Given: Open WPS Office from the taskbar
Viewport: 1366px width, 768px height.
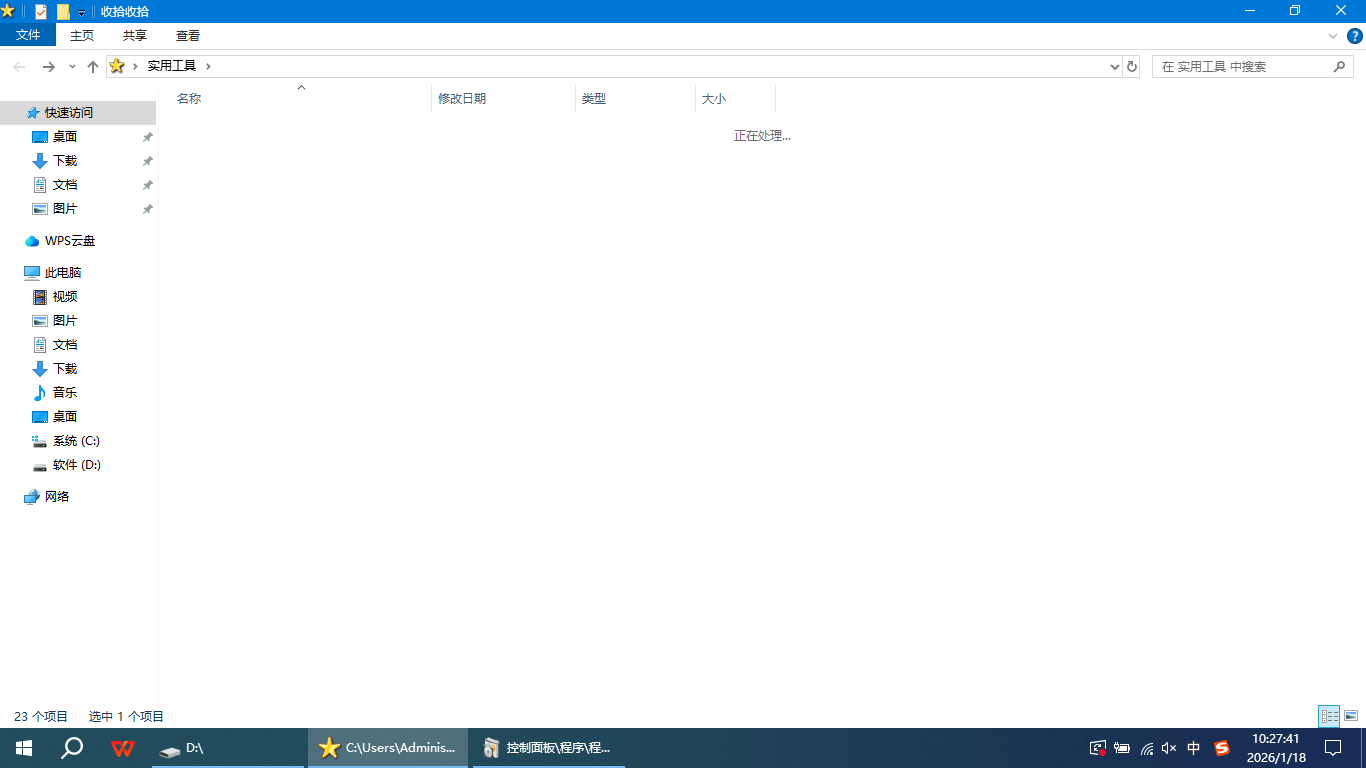Looking at the screenshot, I should pos(123,748).
